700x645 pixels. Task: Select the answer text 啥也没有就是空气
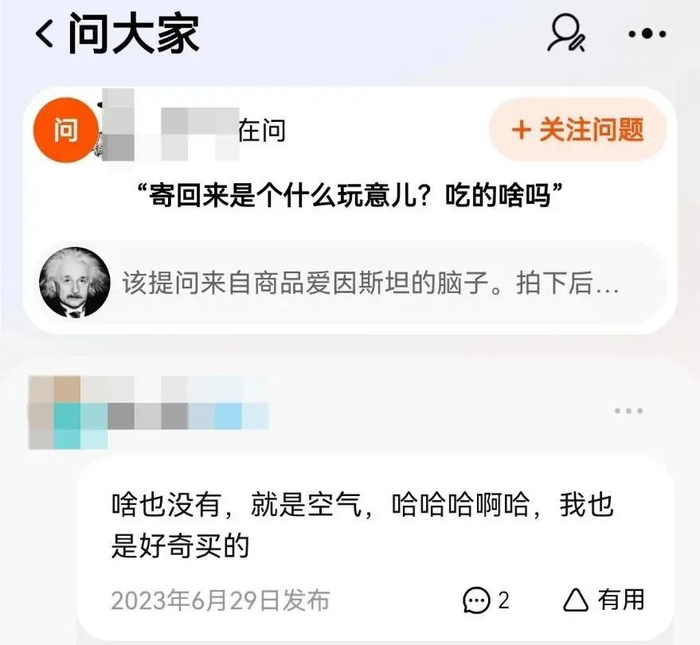362,525
